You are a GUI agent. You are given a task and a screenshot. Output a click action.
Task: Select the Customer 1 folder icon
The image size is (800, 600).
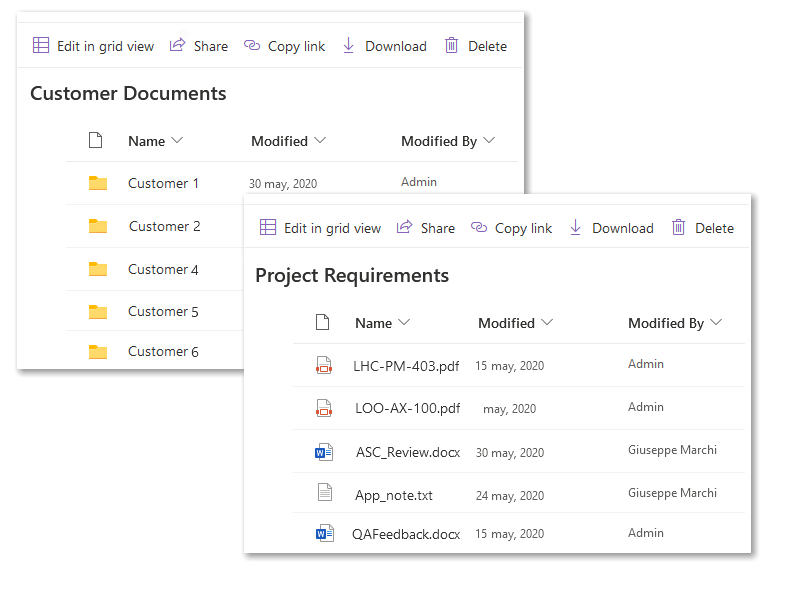click(98, 183)
